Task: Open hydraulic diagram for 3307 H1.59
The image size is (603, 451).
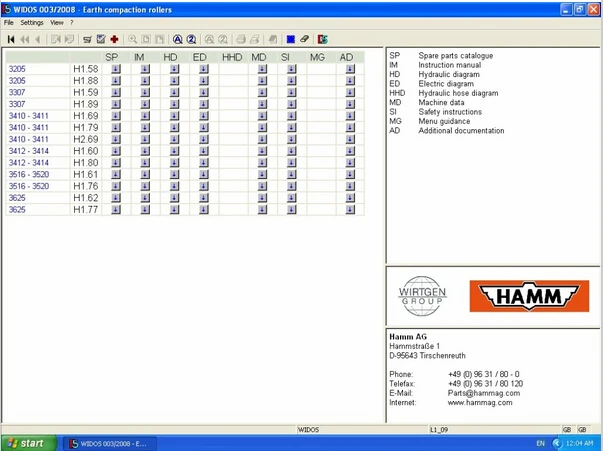Action: tap(174, 92)
